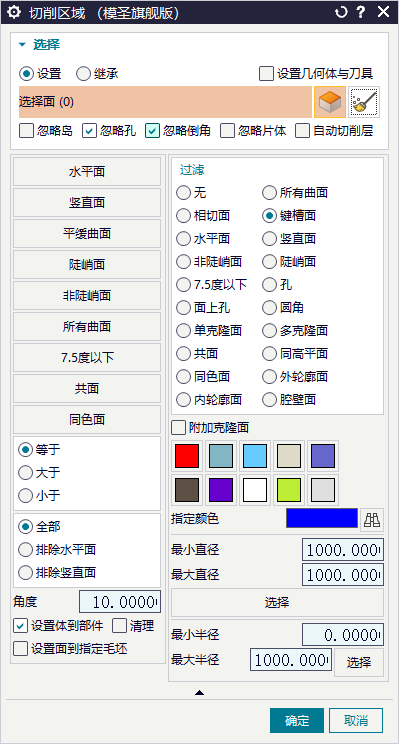Select the 排除水平面 radio option
This screenshot has width=399, height=744.
[25, 550]
